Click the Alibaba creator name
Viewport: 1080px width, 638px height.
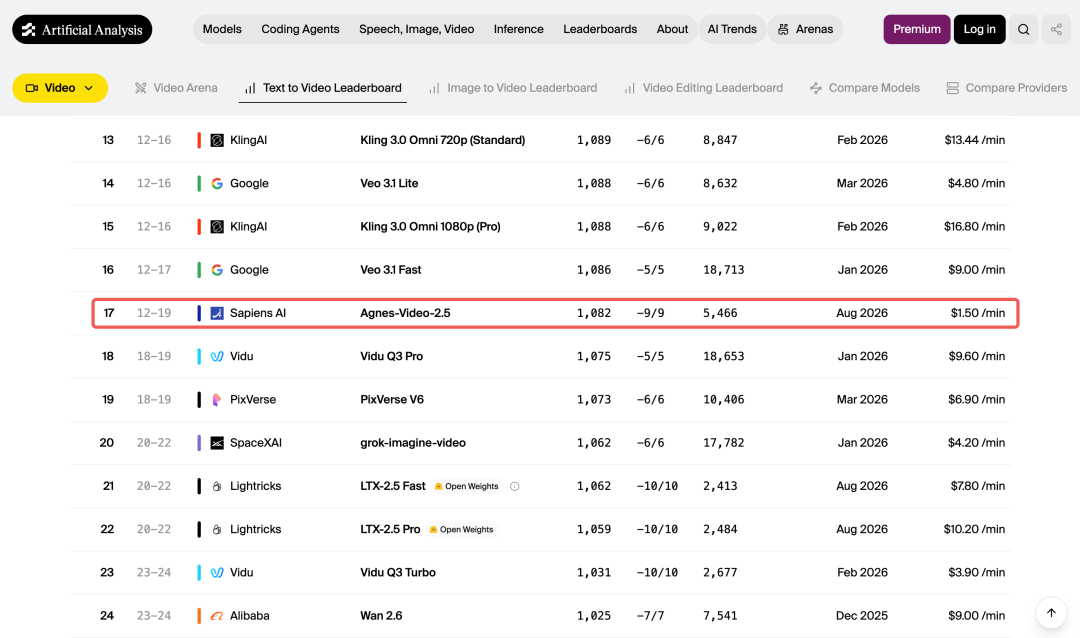[x=249, y=616]
